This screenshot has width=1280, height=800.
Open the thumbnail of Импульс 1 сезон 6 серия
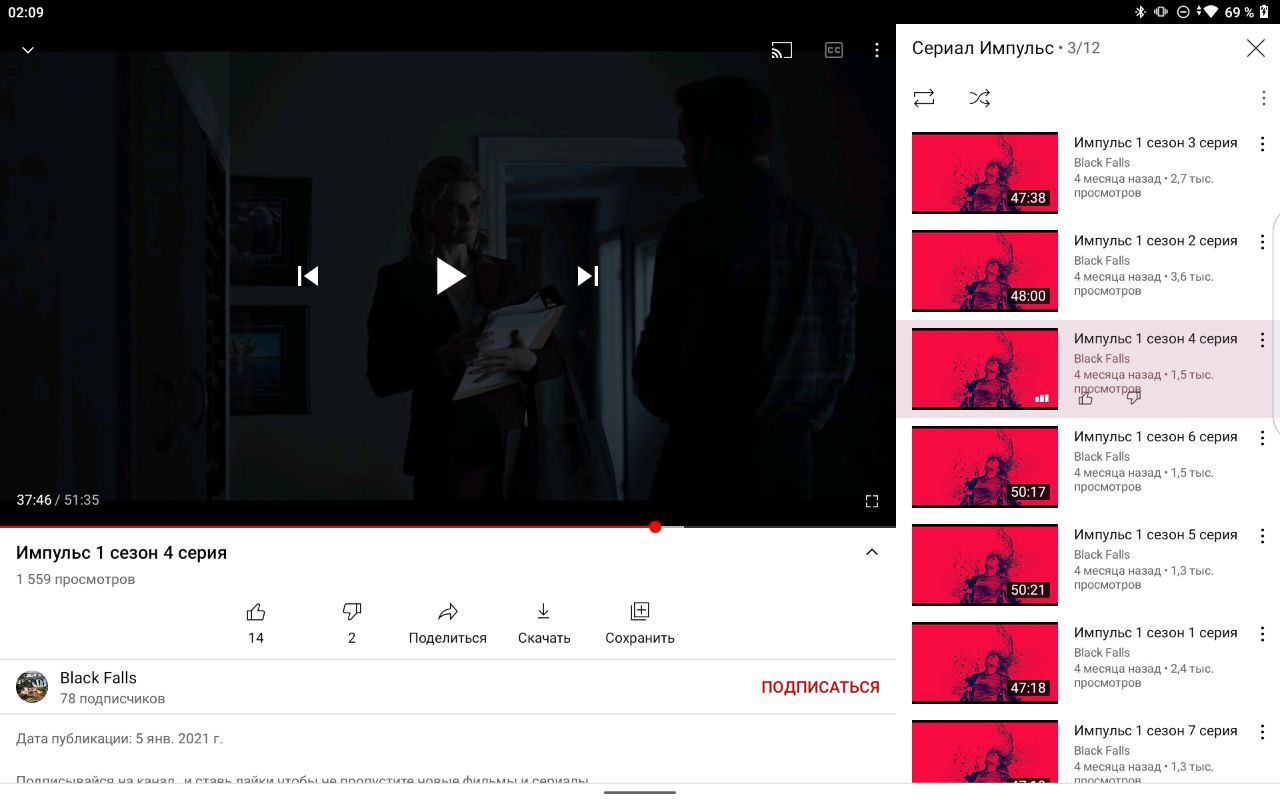click(x=985, y=466)
